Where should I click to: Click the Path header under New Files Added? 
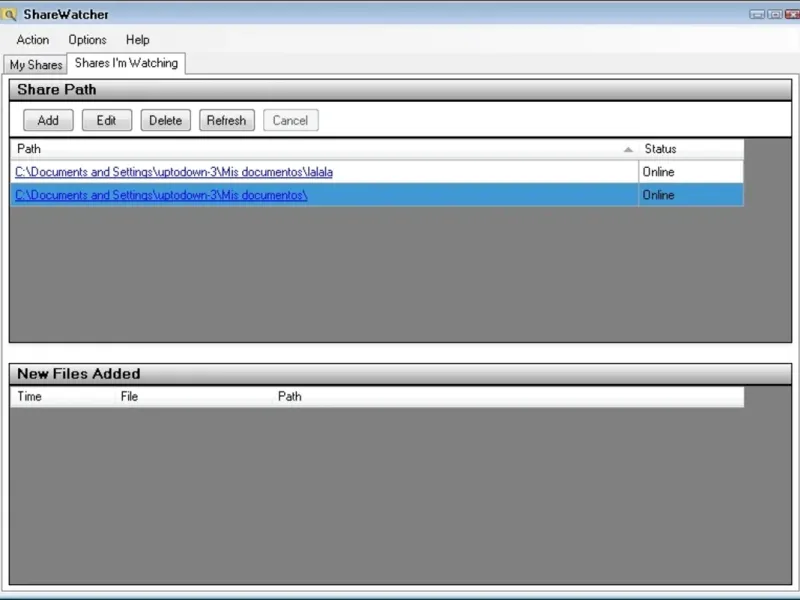tap(508, 396)
